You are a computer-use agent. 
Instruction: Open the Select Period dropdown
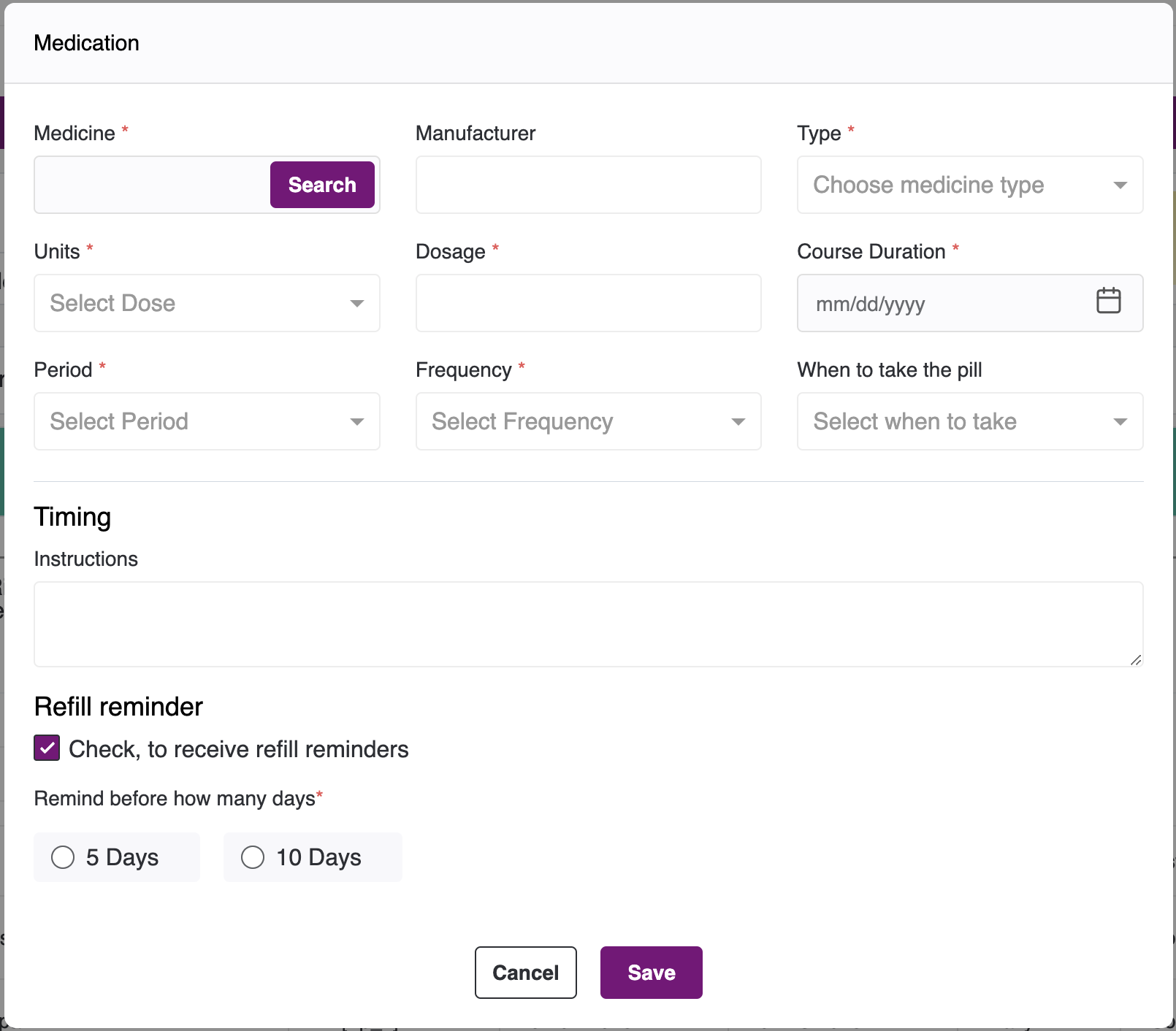click(207, 421)
